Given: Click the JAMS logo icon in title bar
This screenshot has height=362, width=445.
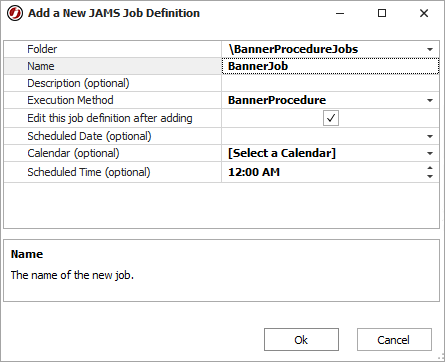Looking at the screenshot, I should pos(15,13).
